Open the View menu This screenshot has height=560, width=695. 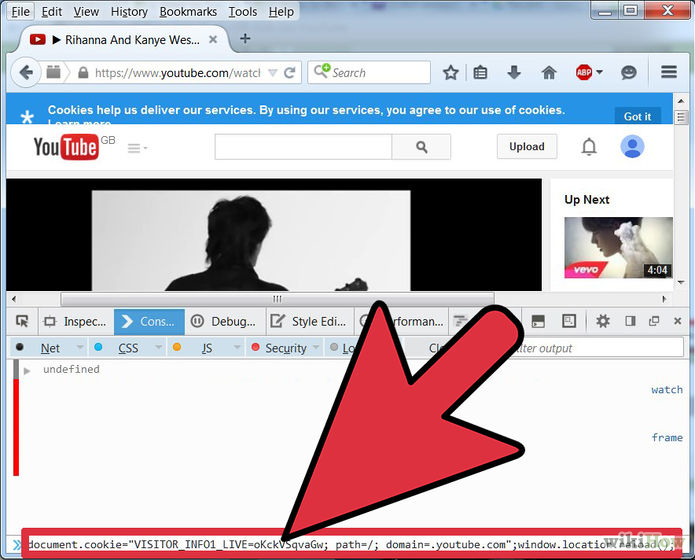point(86,12)
